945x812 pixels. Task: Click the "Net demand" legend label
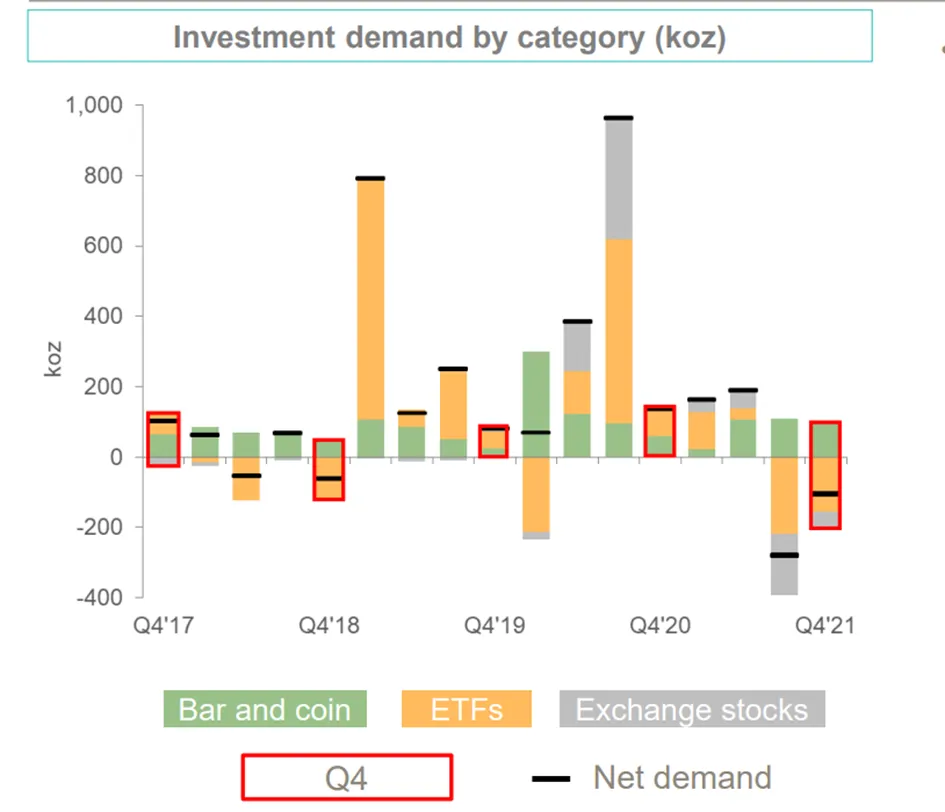682,778
